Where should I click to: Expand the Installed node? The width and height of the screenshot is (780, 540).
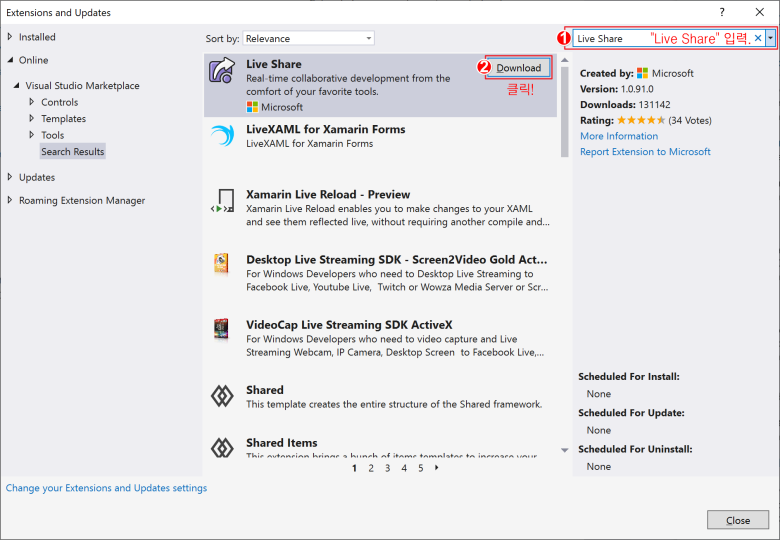click(10, 37)
